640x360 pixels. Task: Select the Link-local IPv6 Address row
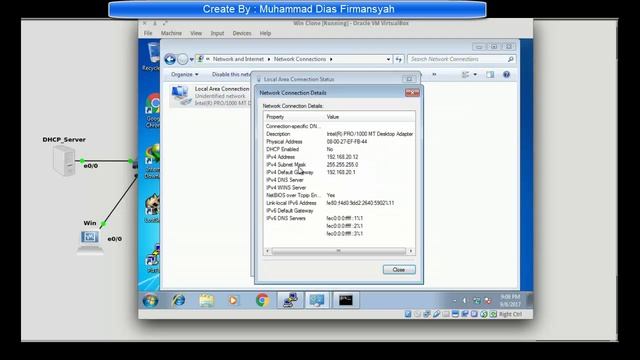click(x=339, y=203)
